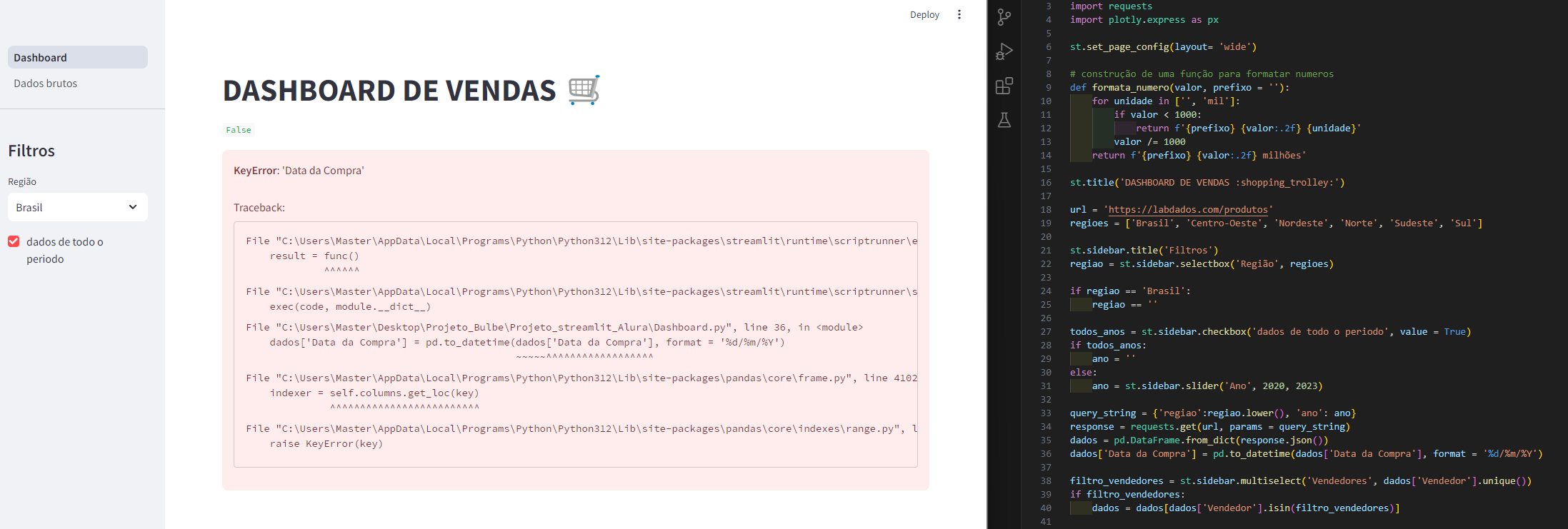Screen dimensions: 1568x529
Task: Click the KeyError 'Data da Compra' message
Action: (x=299, y=171)
